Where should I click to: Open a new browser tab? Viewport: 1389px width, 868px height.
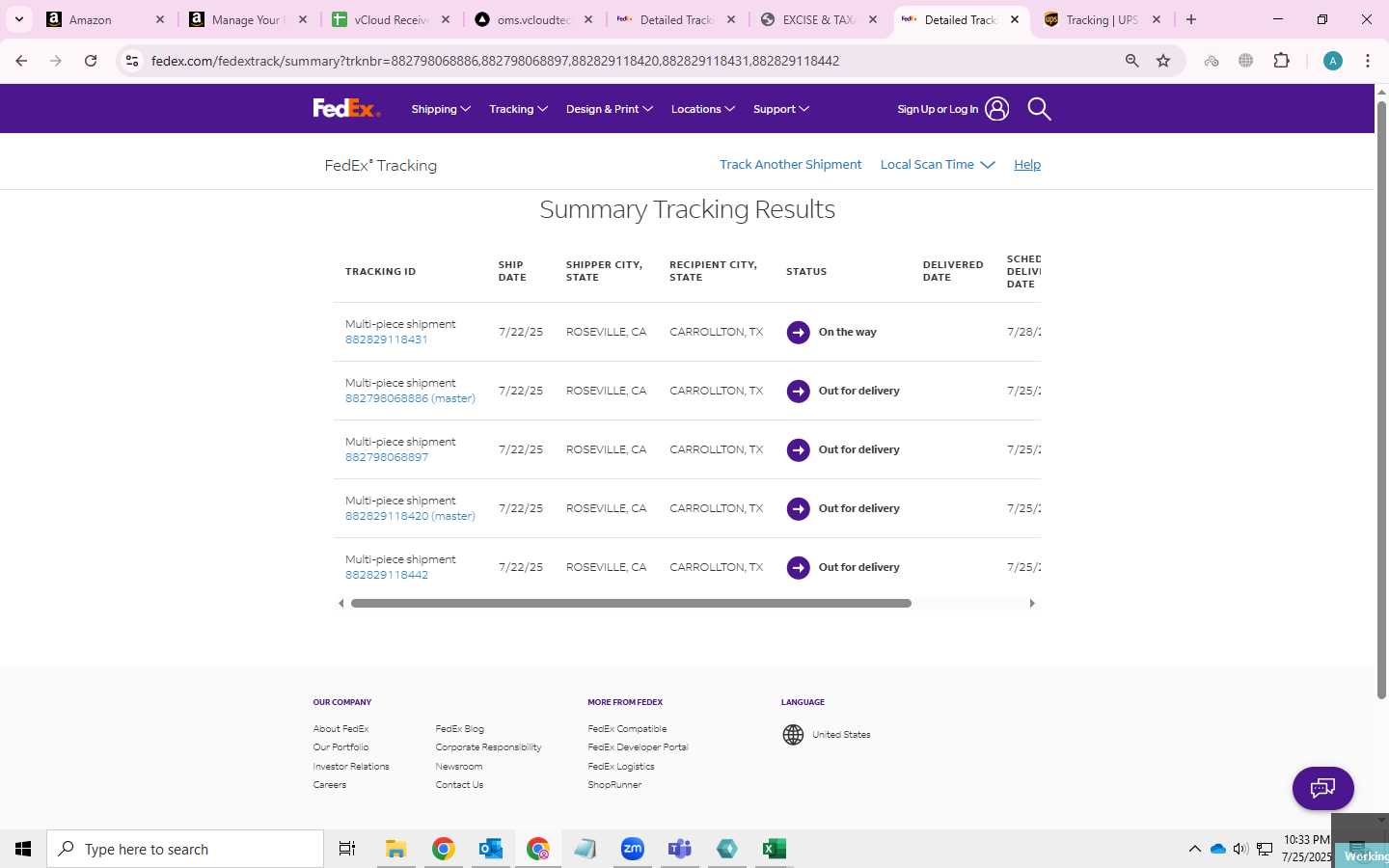click(1191, 19)
